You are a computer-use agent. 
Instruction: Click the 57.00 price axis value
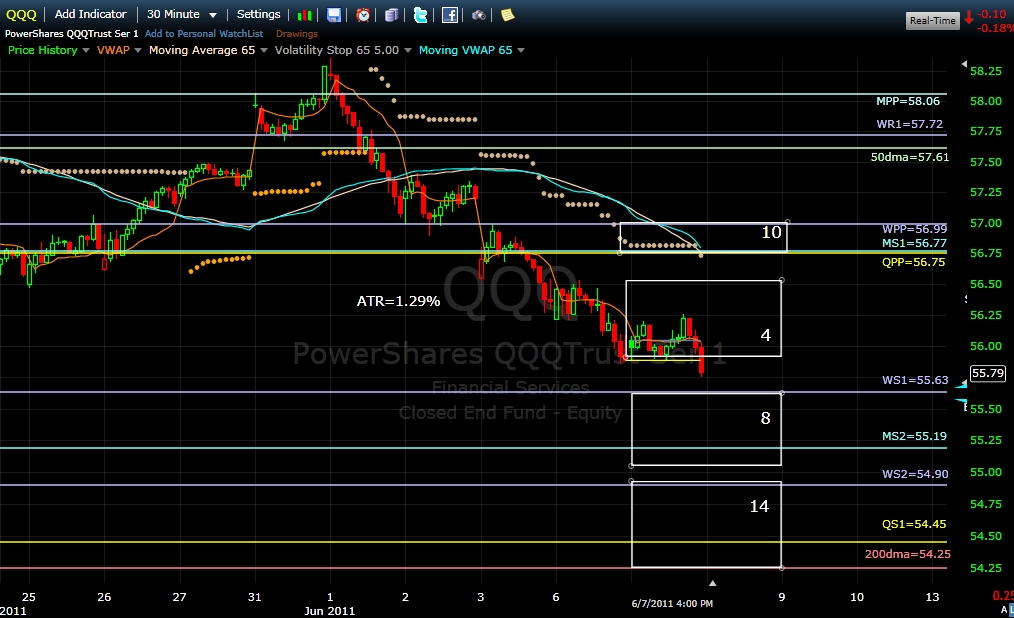[x=986, y=224]
